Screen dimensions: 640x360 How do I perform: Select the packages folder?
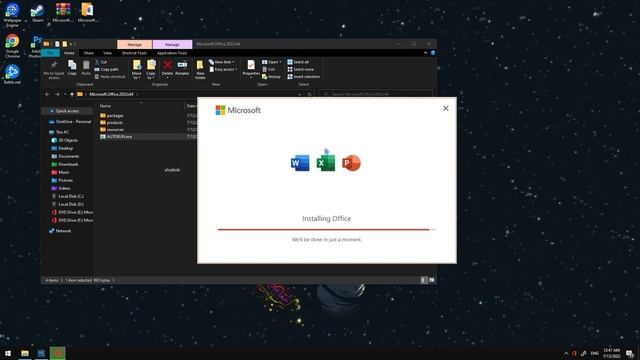click(x=111, y=116)
